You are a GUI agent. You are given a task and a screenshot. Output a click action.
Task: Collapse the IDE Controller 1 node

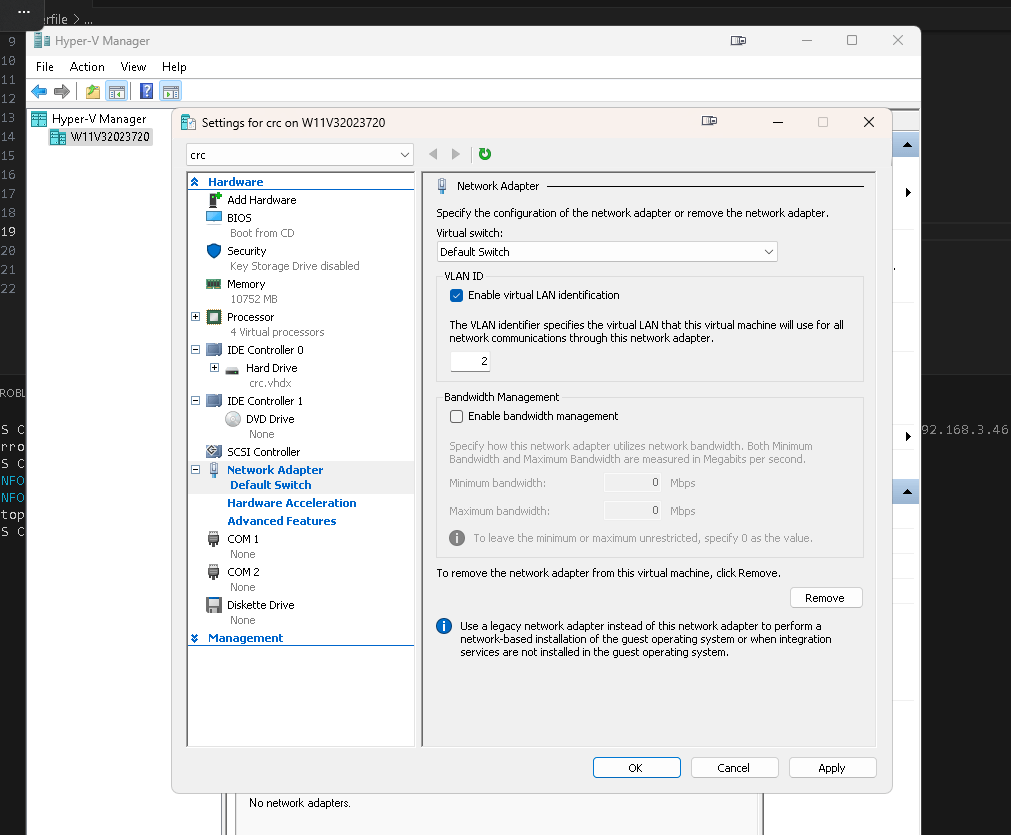195,400
